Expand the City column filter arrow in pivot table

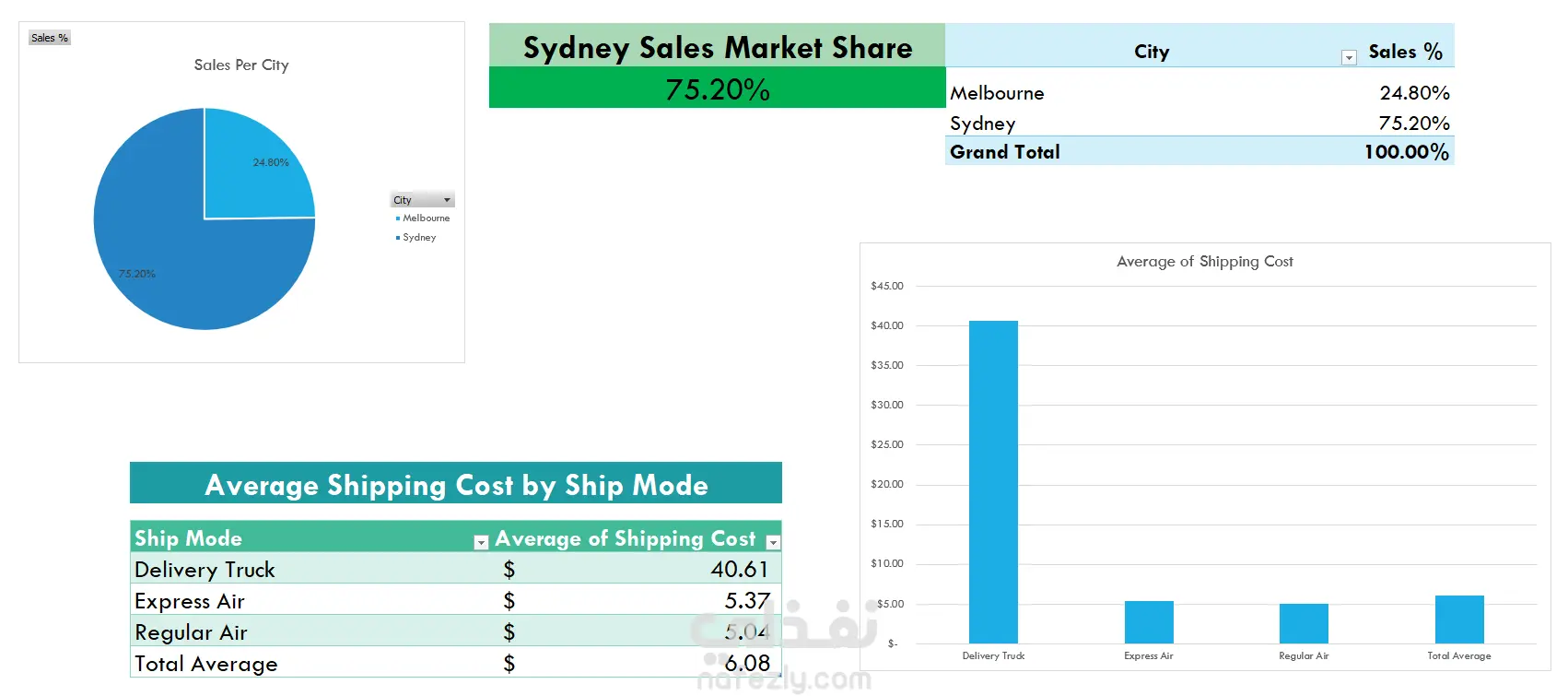pyautogui.click(x=1349, y=58)
